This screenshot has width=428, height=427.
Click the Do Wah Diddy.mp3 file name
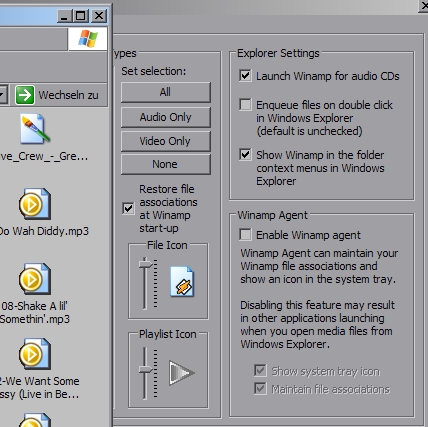44,231
